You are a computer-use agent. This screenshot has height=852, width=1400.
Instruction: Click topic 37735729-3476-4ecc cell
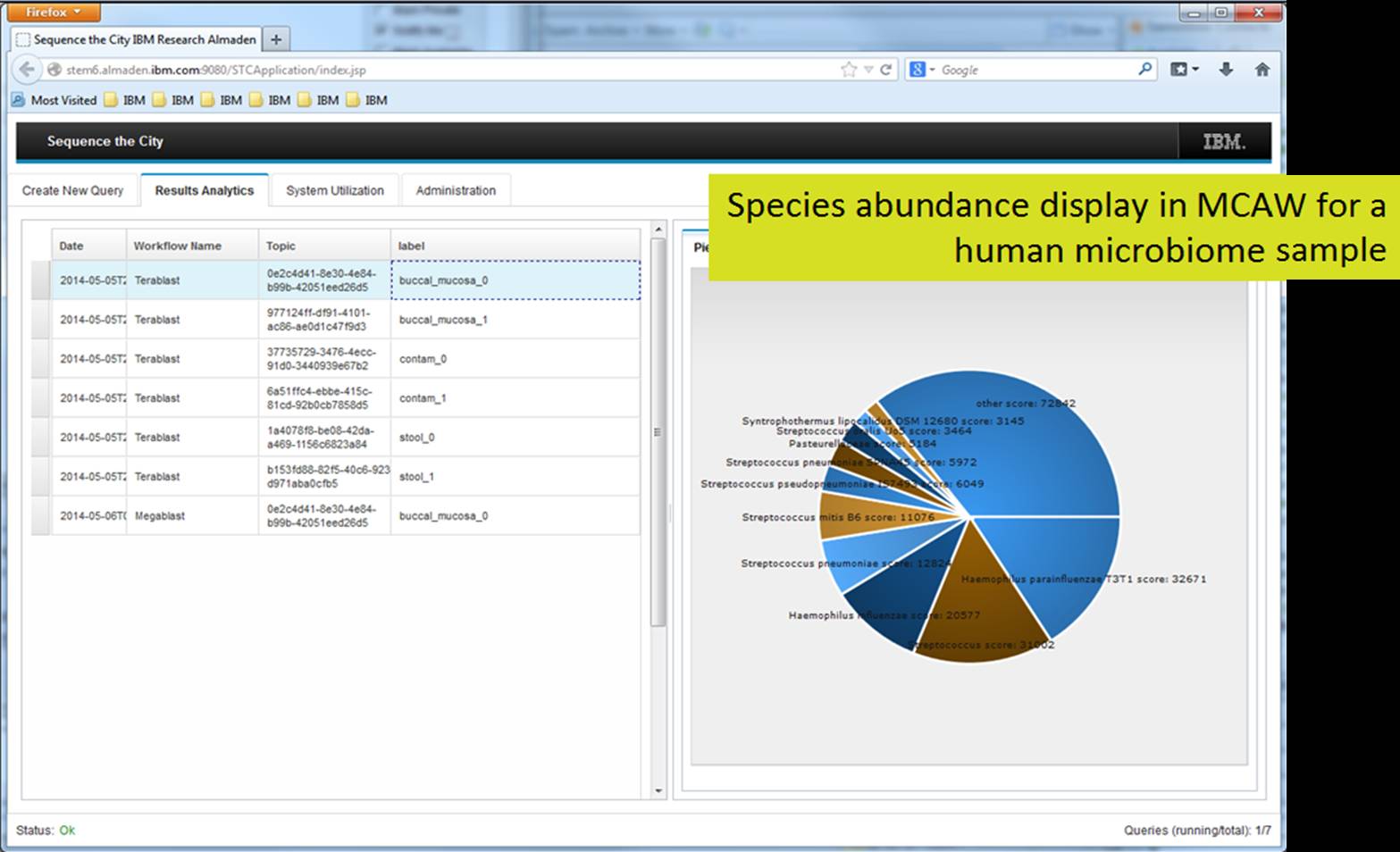click(324, 359)
